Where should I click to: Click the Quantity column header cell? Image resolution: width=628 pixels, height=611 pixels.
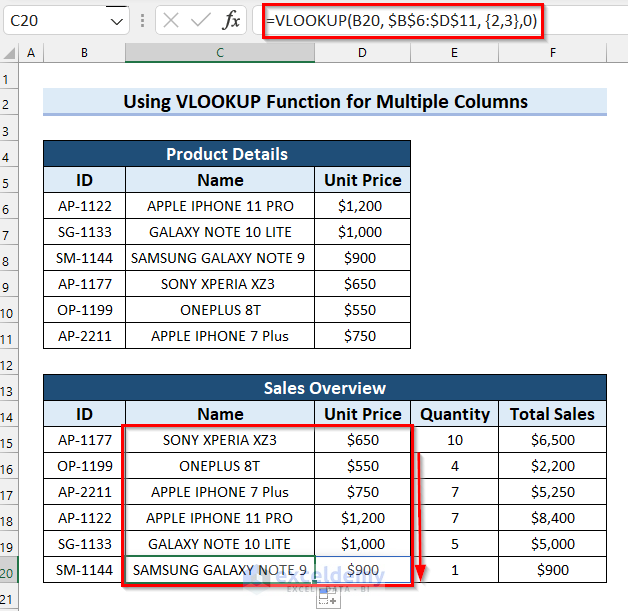[455, 414]
